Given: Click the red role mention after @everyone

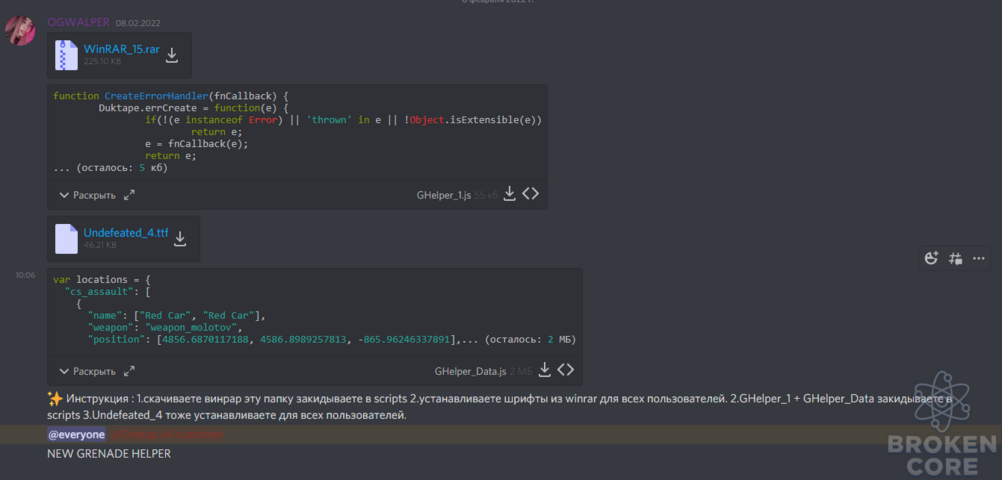Looking at the screenshot, I should coord(167,434).
